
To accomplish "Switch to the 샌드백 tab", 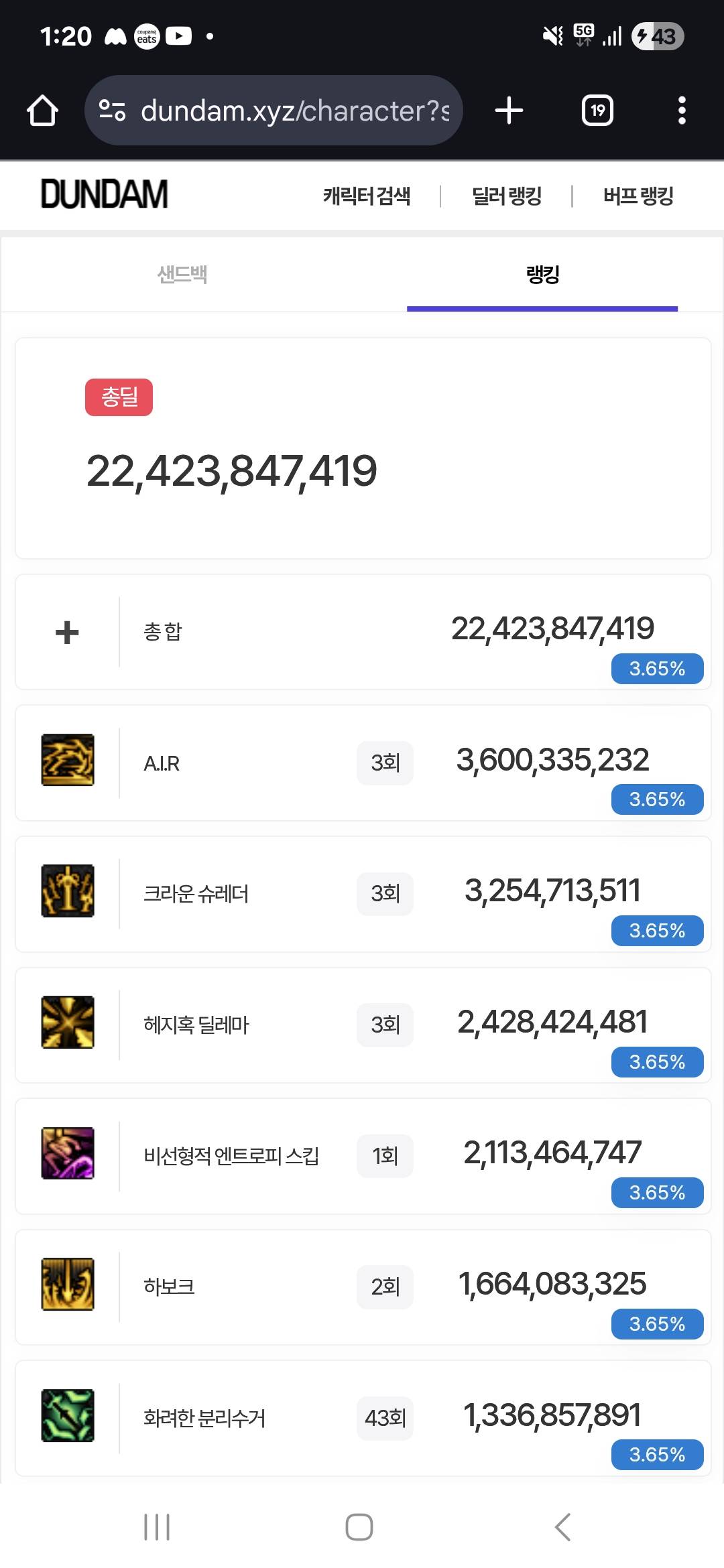I will [182, 274].
